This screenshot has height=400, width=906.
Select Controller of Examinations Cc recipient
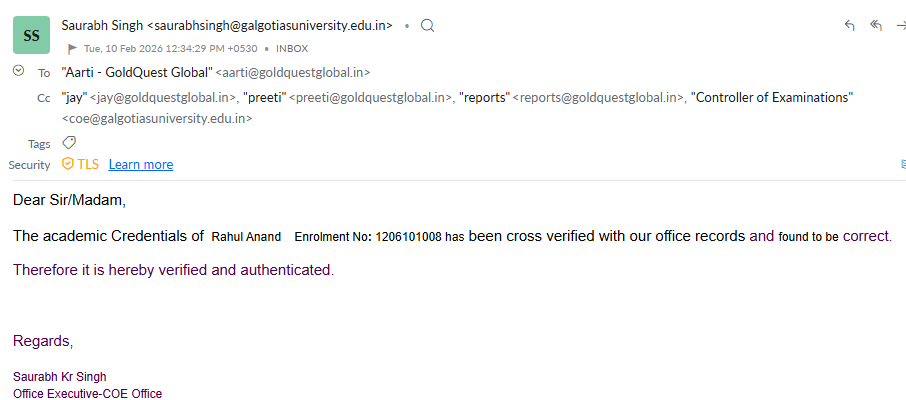(x=773, y=97)
